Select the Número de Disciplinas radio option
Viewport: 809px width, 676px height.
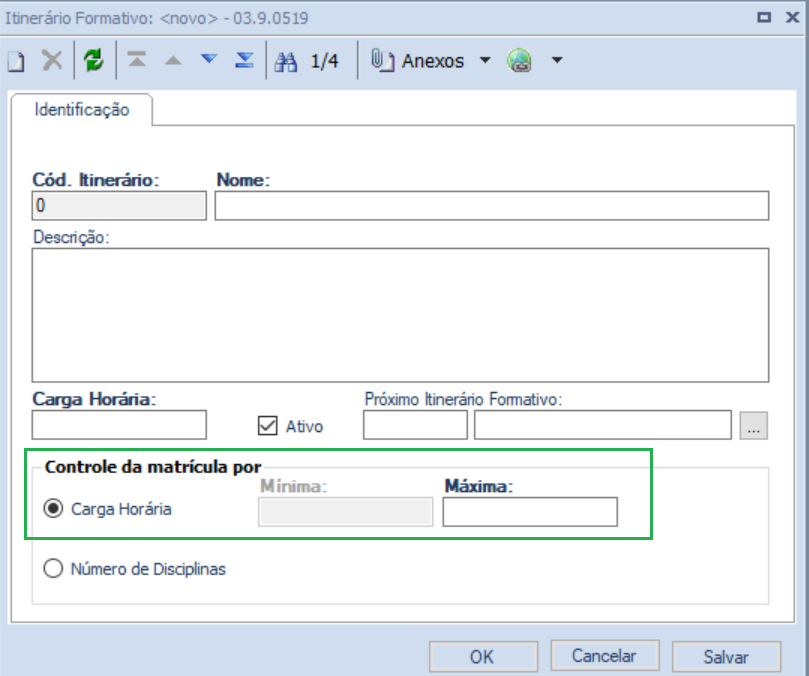(x=53, y=569)
